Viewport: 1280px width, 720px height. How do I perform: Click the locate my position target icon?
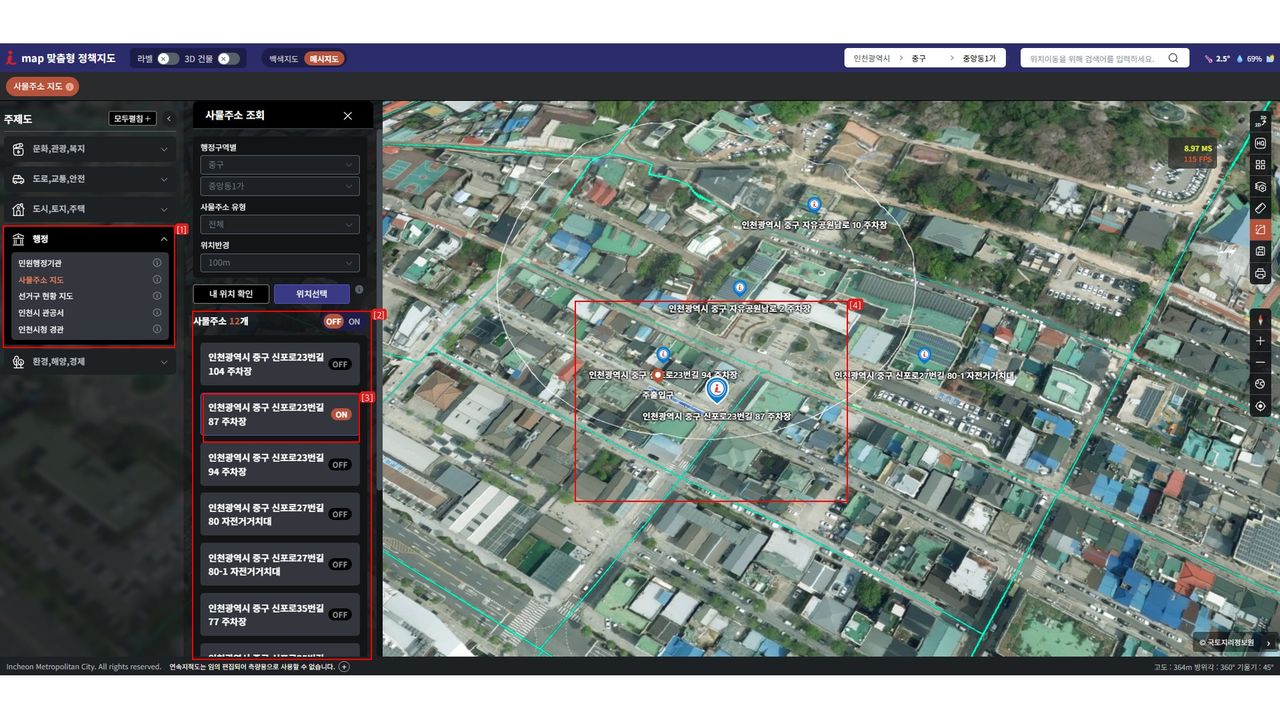pos(1260,406)
